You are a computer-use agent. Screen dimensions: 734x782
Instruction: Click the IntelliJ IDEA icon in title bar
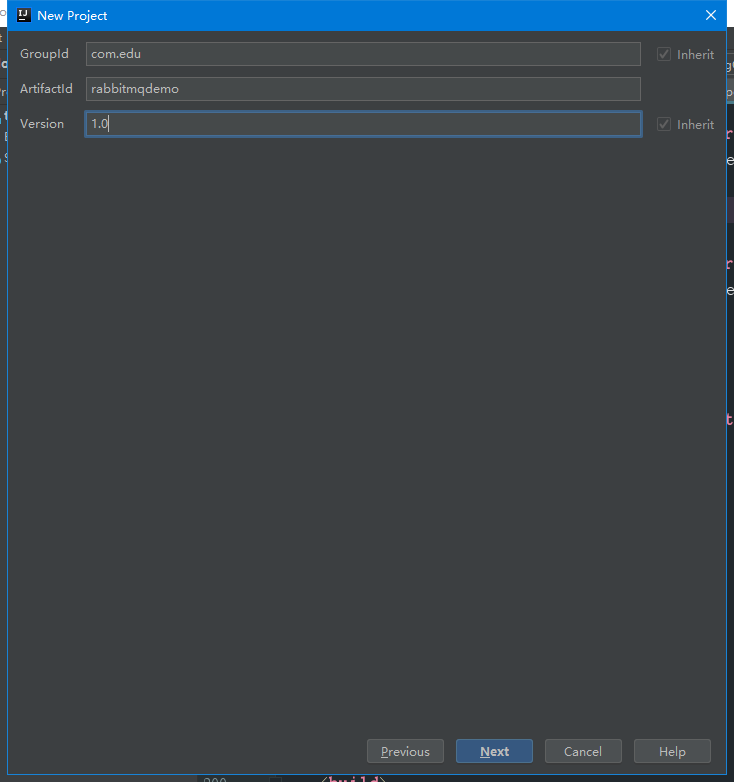pos(23,15)
